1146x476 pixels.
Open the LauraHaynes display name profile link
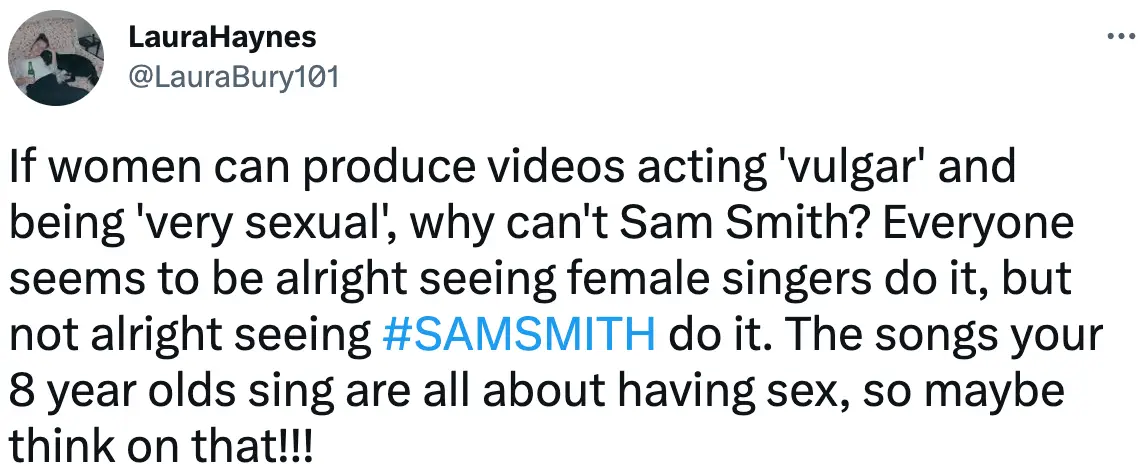pos(222,38)
